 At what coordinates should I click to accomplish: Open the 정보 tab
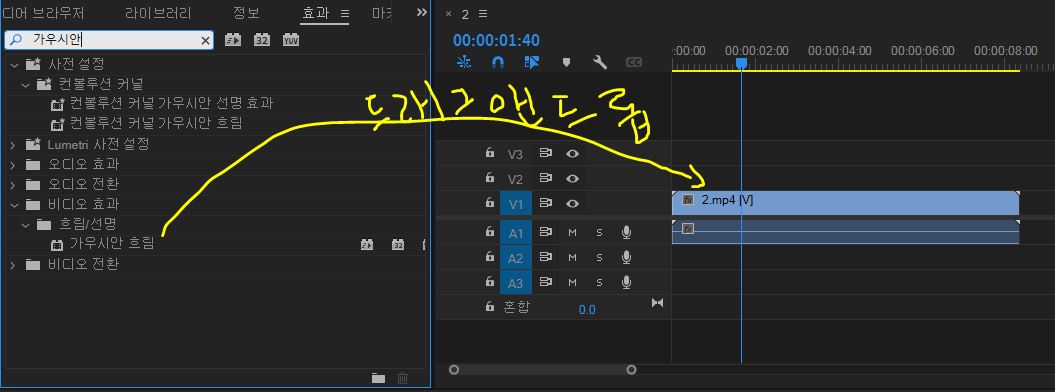pos(246,13)
